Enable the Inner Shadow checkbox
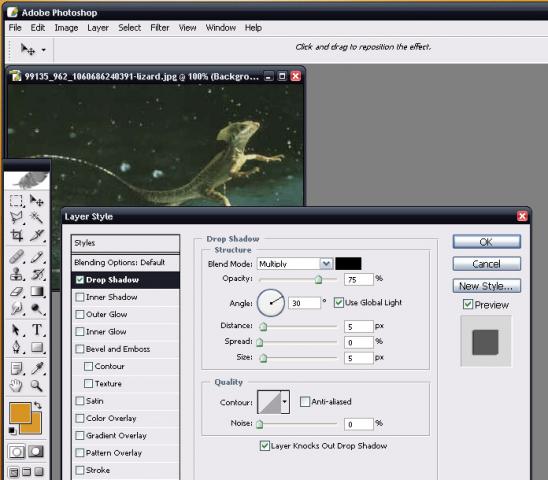Image resolution: width=548 pixels, height=480 pixels. (80, 297)
